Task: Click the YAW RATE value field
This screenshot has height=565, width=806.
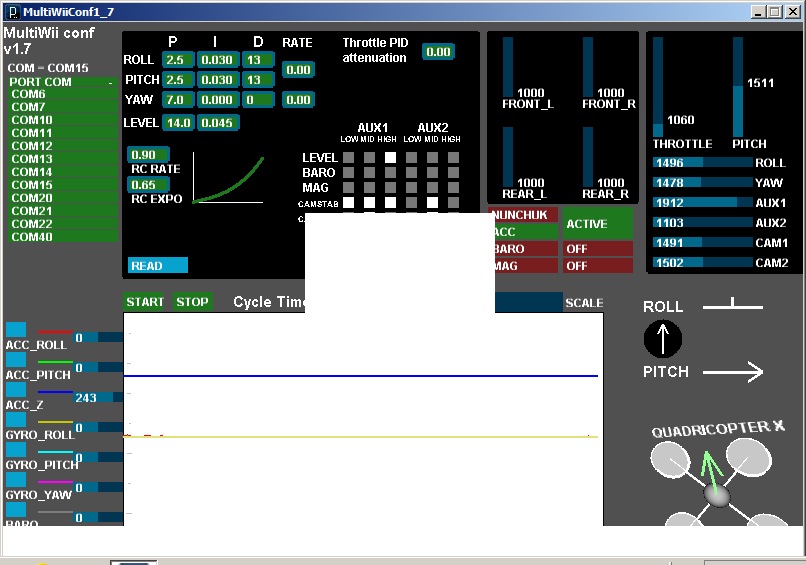Action: 298,100
